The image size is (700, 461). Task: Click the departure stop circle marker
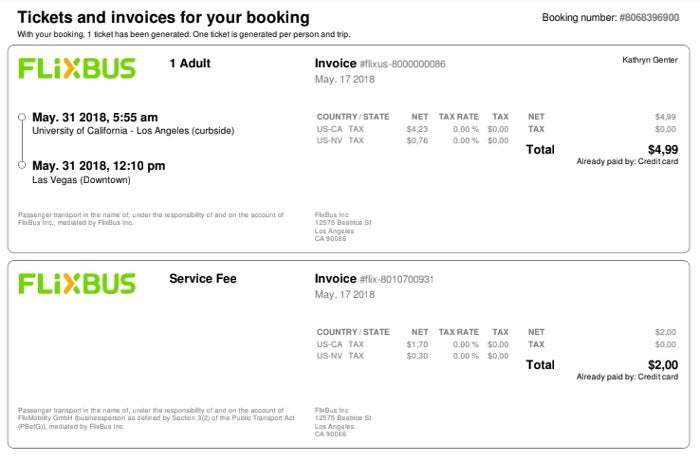[21, 117]
